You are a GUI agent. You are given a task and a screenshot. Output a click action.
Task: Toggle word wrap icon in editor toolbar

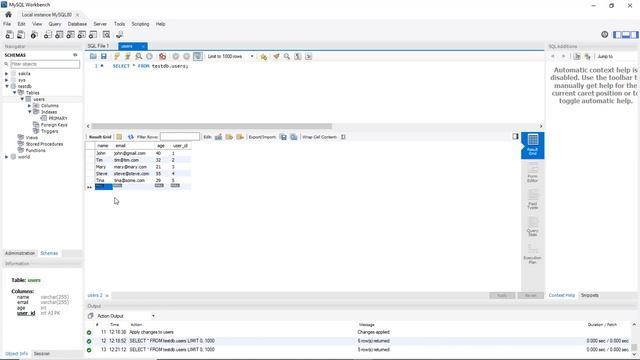pos(309,56)
